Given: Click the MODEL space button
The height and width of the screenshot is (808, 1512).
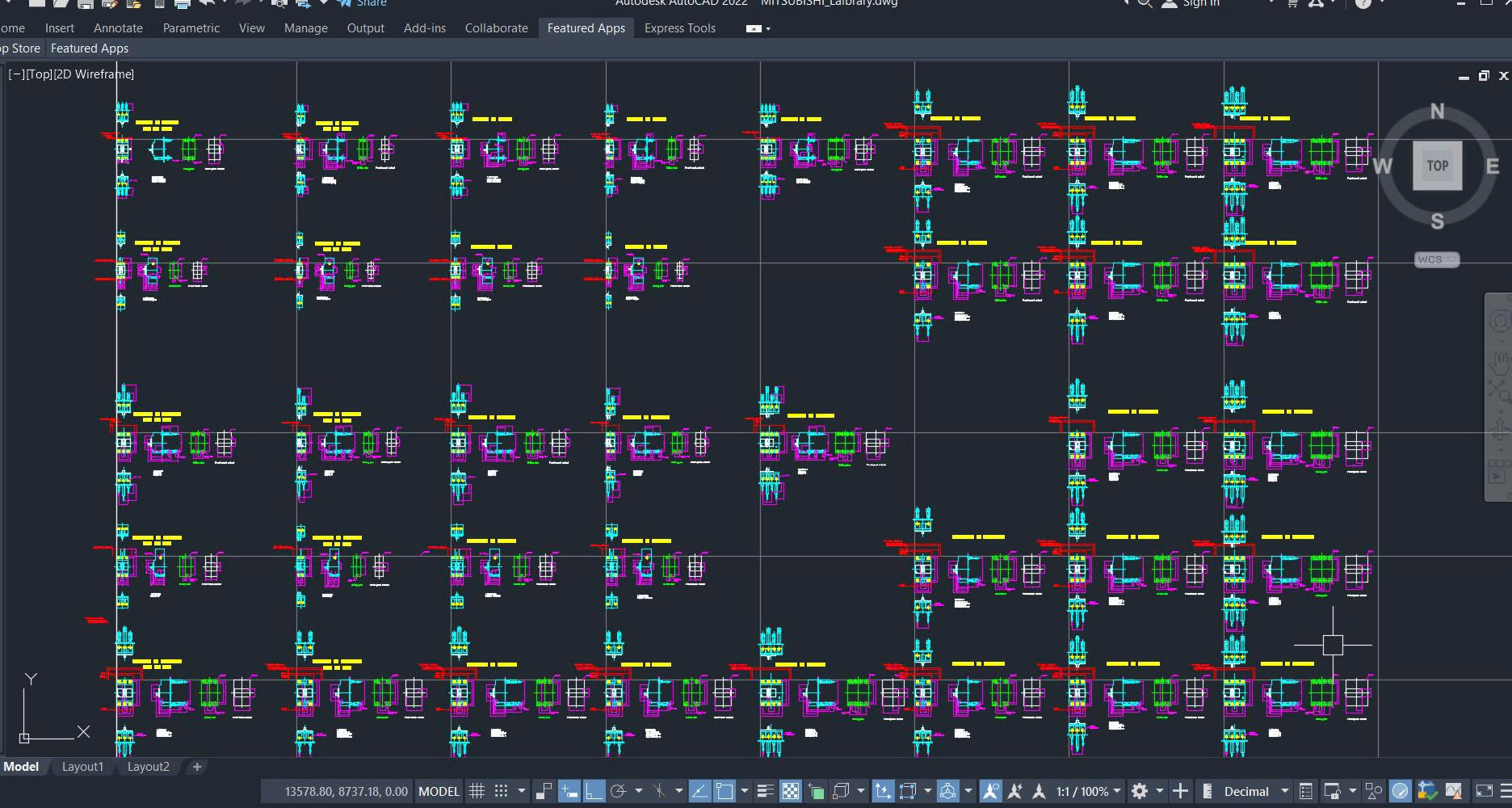Looking at the screenshot, I should pyautogui.click(x=439, y=791).
